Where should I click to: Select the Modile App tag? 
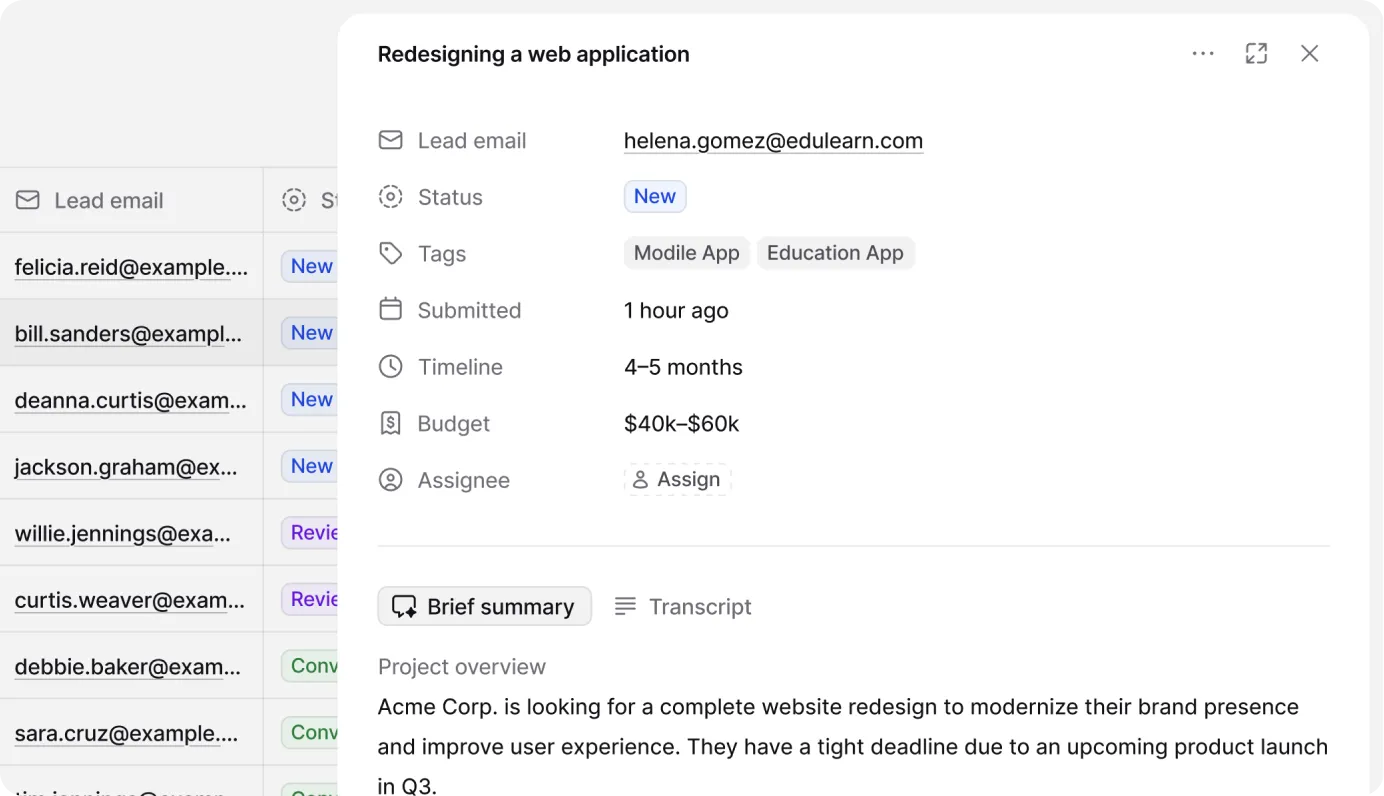pyautogui.click(x=687, y=253)
